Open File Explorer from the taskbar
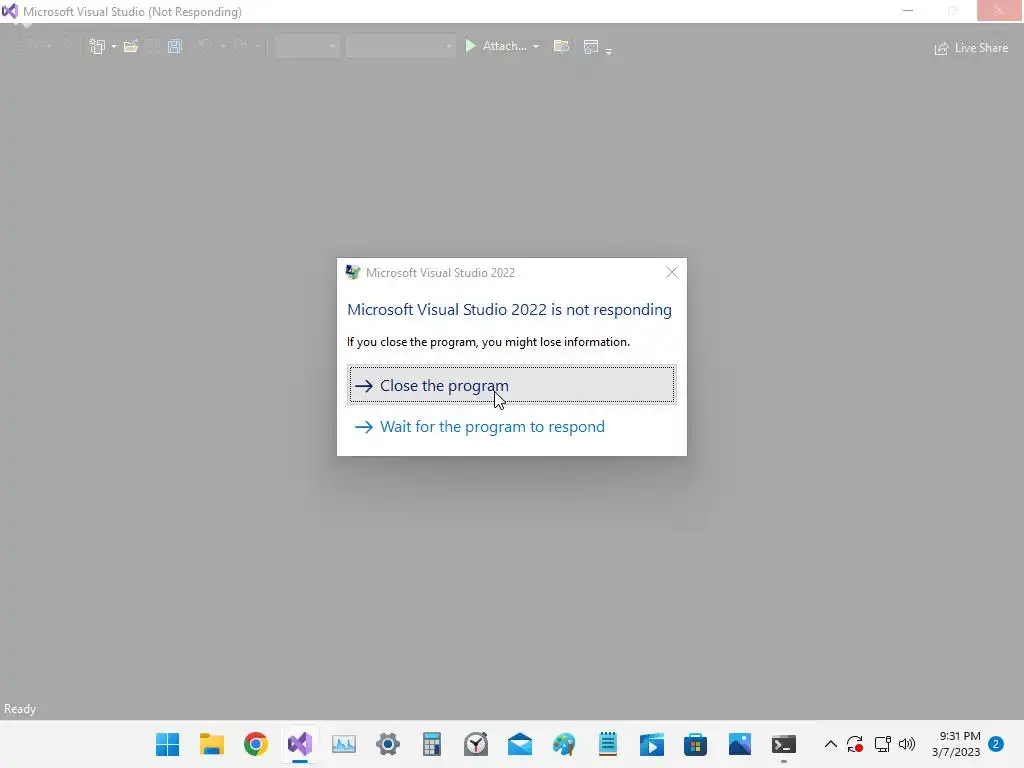The width and height of the screenshot is (1024, 768). click(x=212, y=744)
